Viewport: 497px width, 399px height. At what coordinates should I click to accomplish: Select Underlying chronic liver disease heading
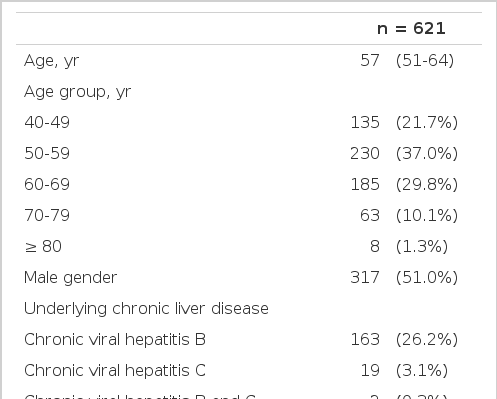tap(146, 309)
